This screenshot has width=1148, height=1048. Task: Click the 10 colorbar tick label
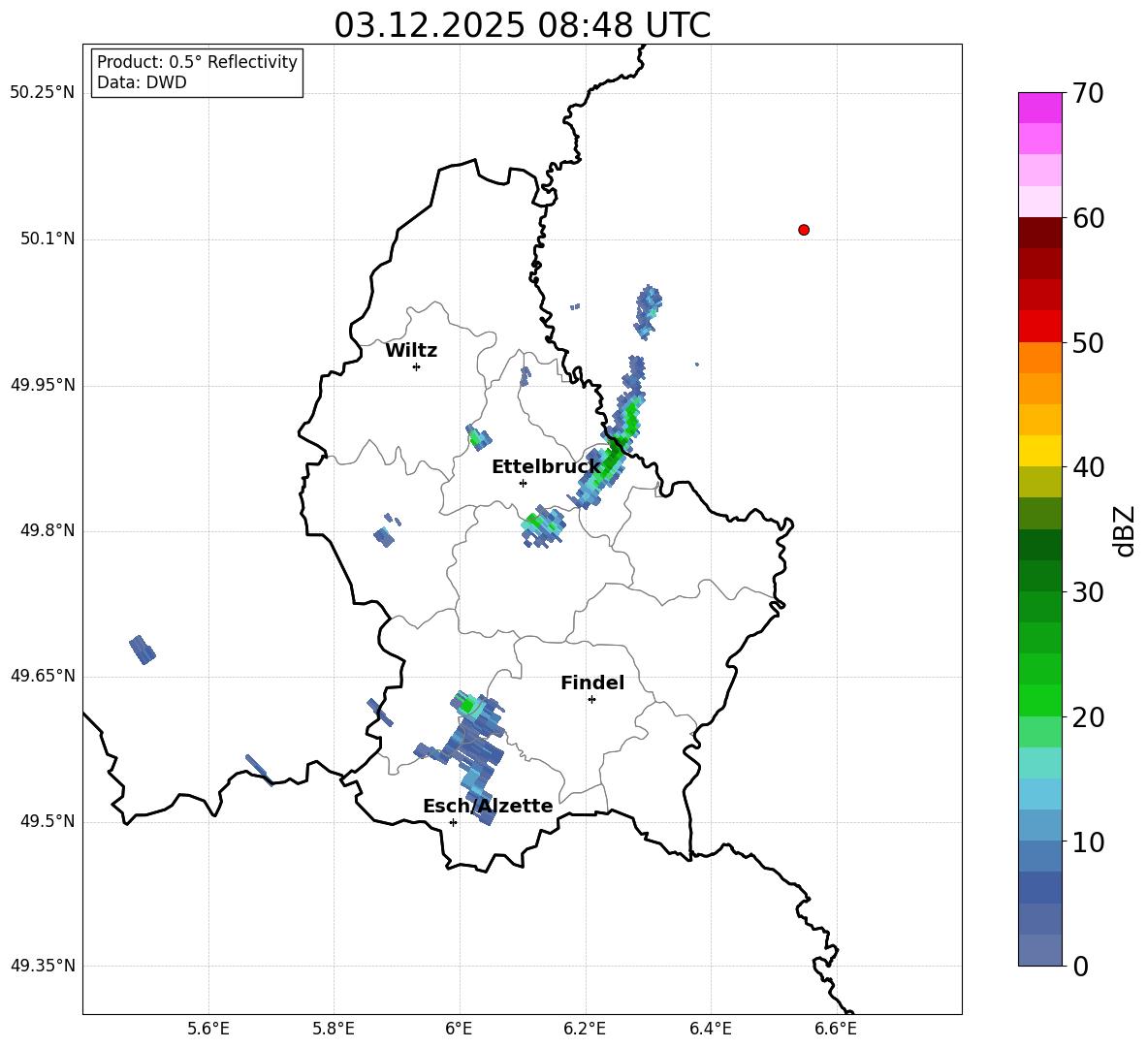coord(1088,842)
